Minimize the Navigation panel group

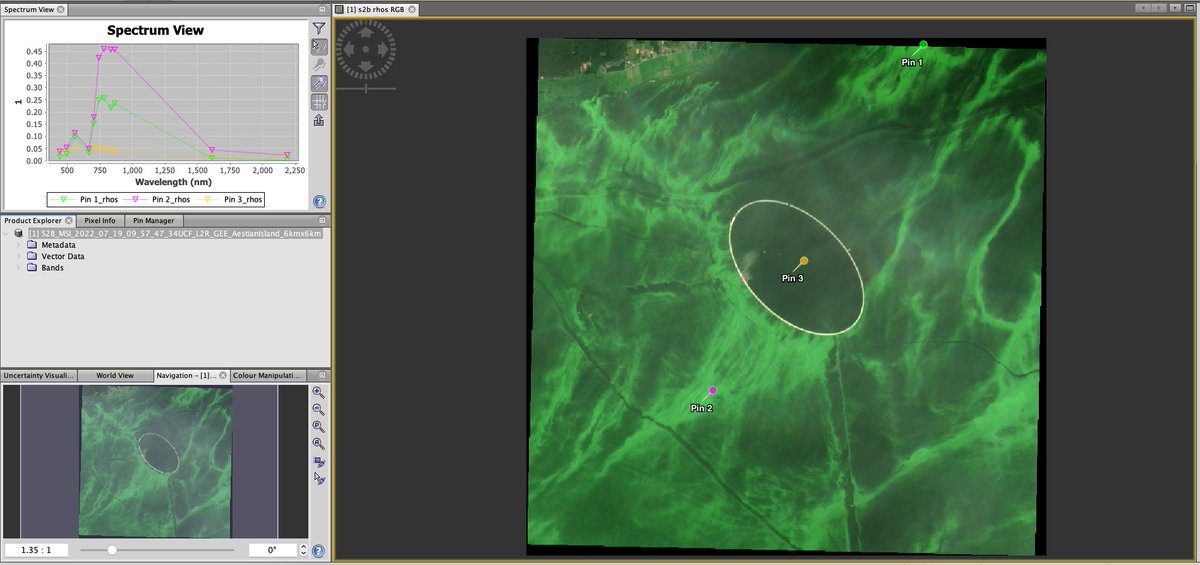(x=322, y=375)
